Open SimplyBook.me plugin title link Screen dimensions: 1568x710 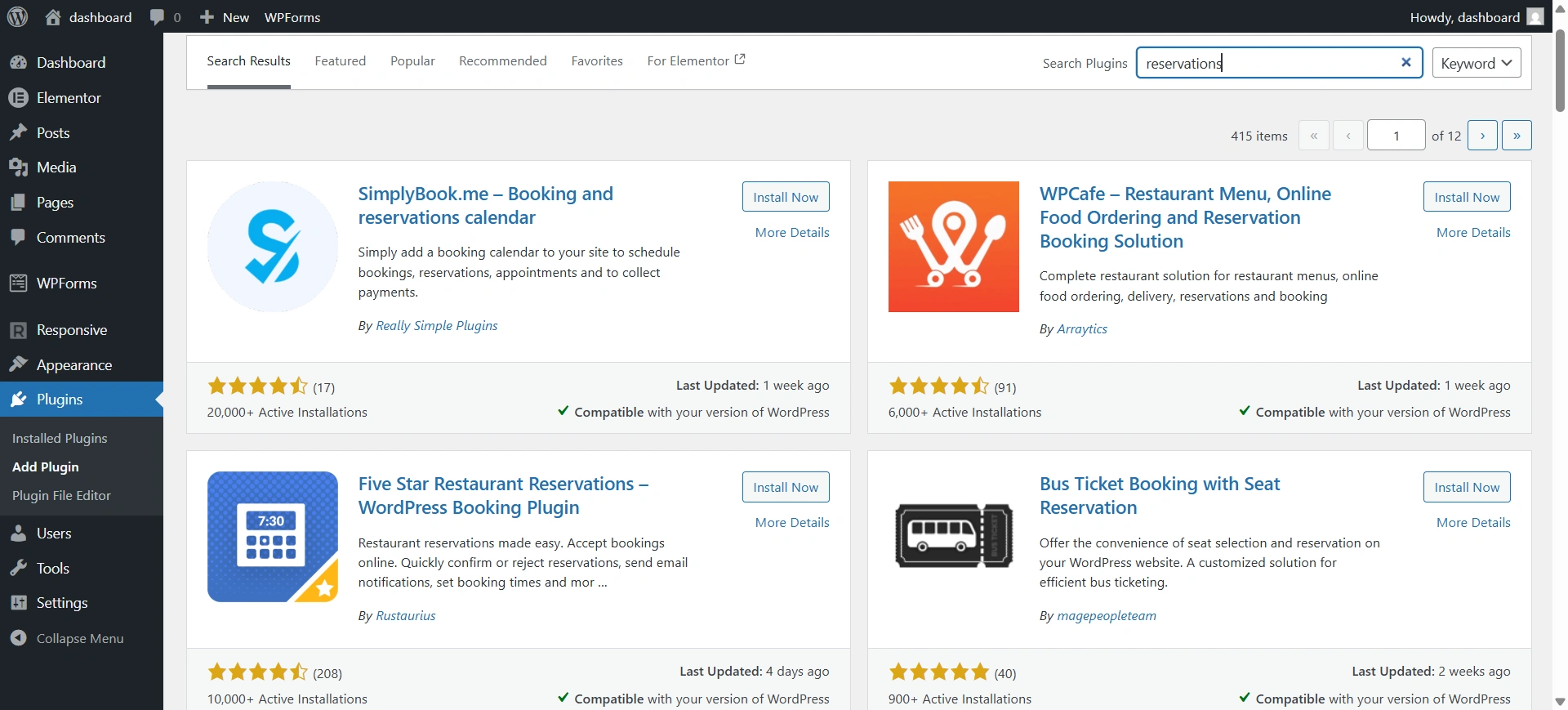(486, 206)
